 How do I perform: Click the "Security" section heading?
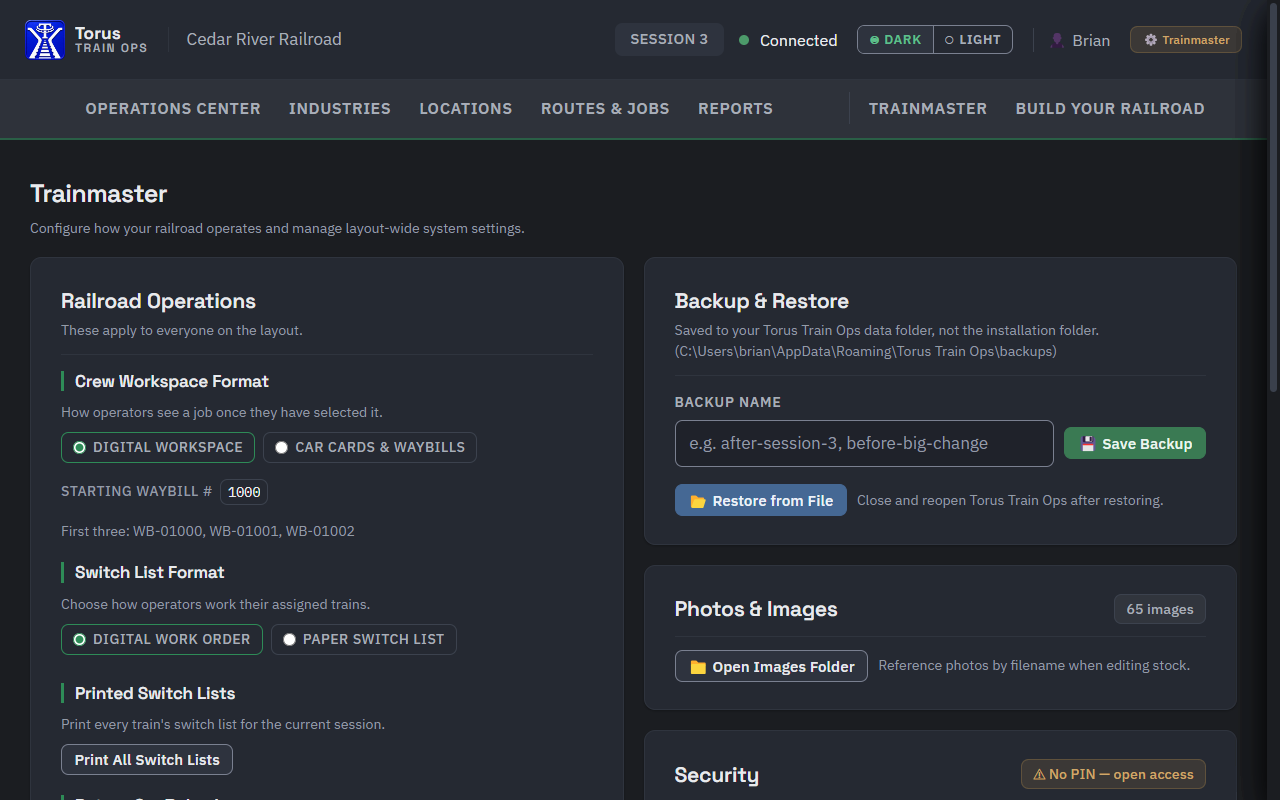[717, 775]
